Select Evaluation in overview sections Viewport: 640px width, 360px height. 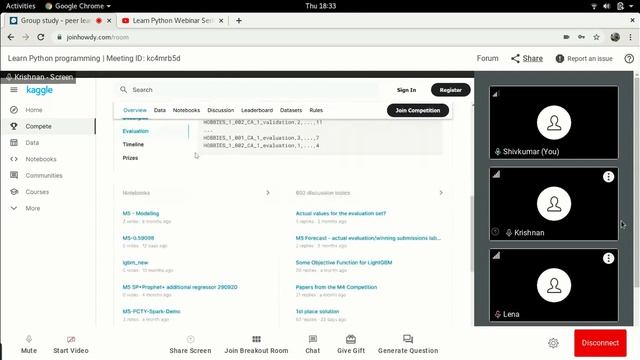point(136,131)
